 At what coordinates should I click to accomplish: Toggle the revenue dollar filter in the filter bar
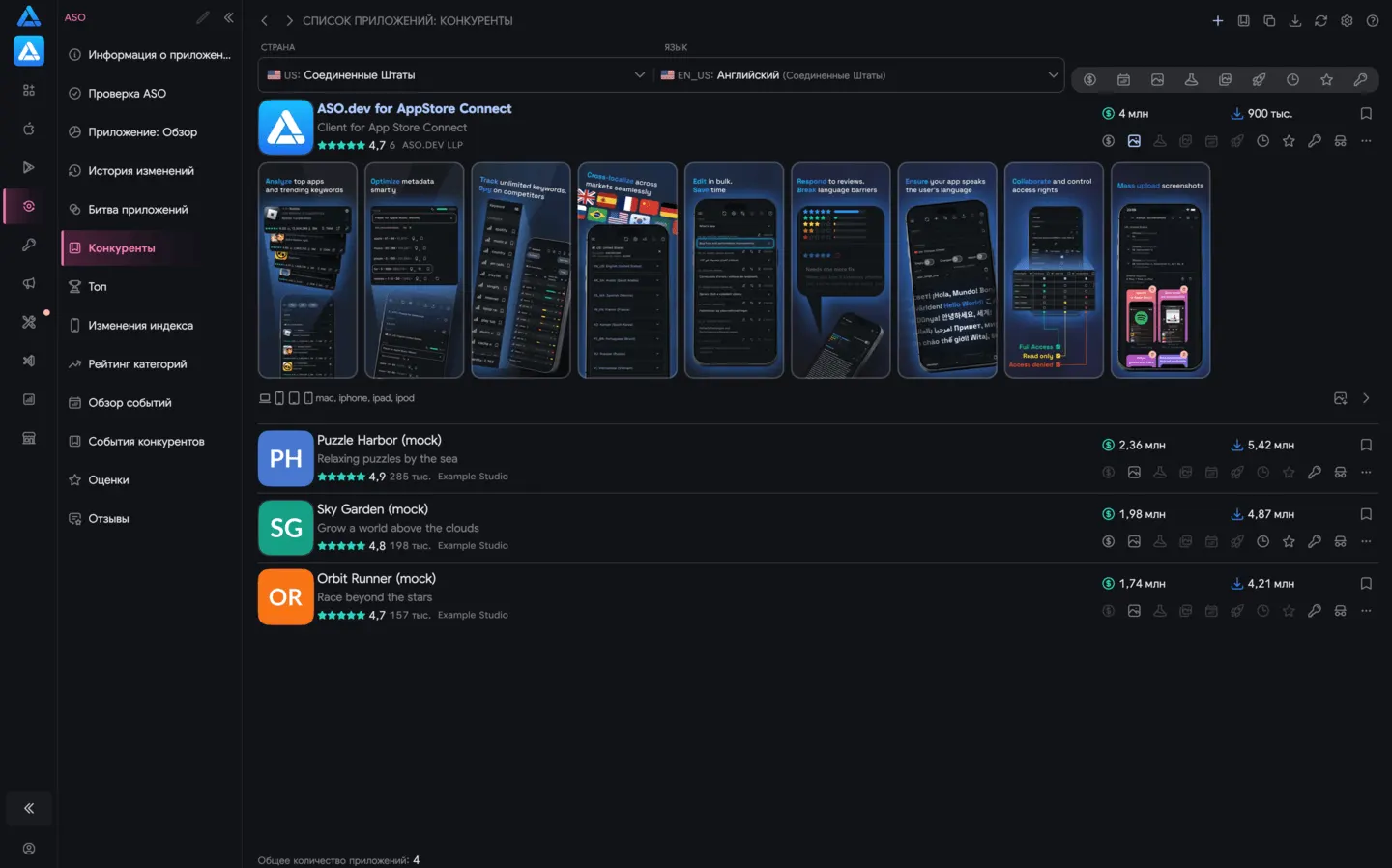(x=1089, y=79)
